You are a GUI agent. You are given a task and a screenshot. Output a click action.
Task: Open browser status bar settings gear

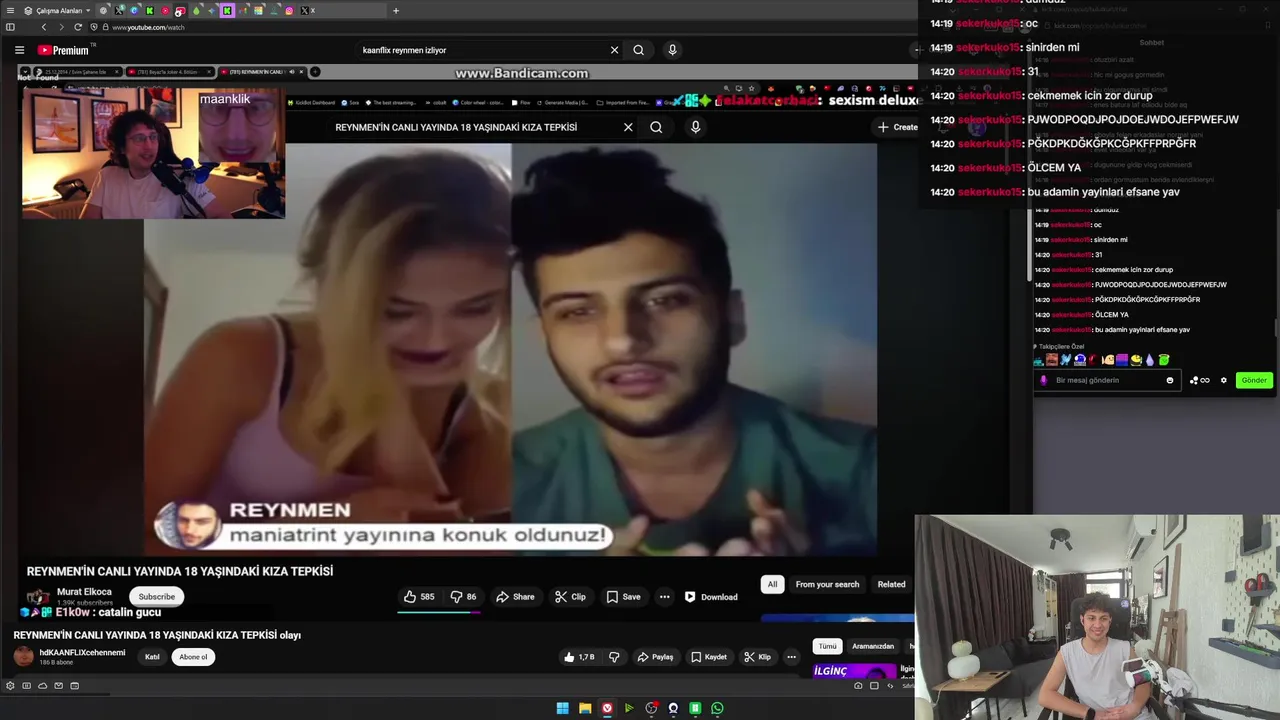click(x=10, y=686)
